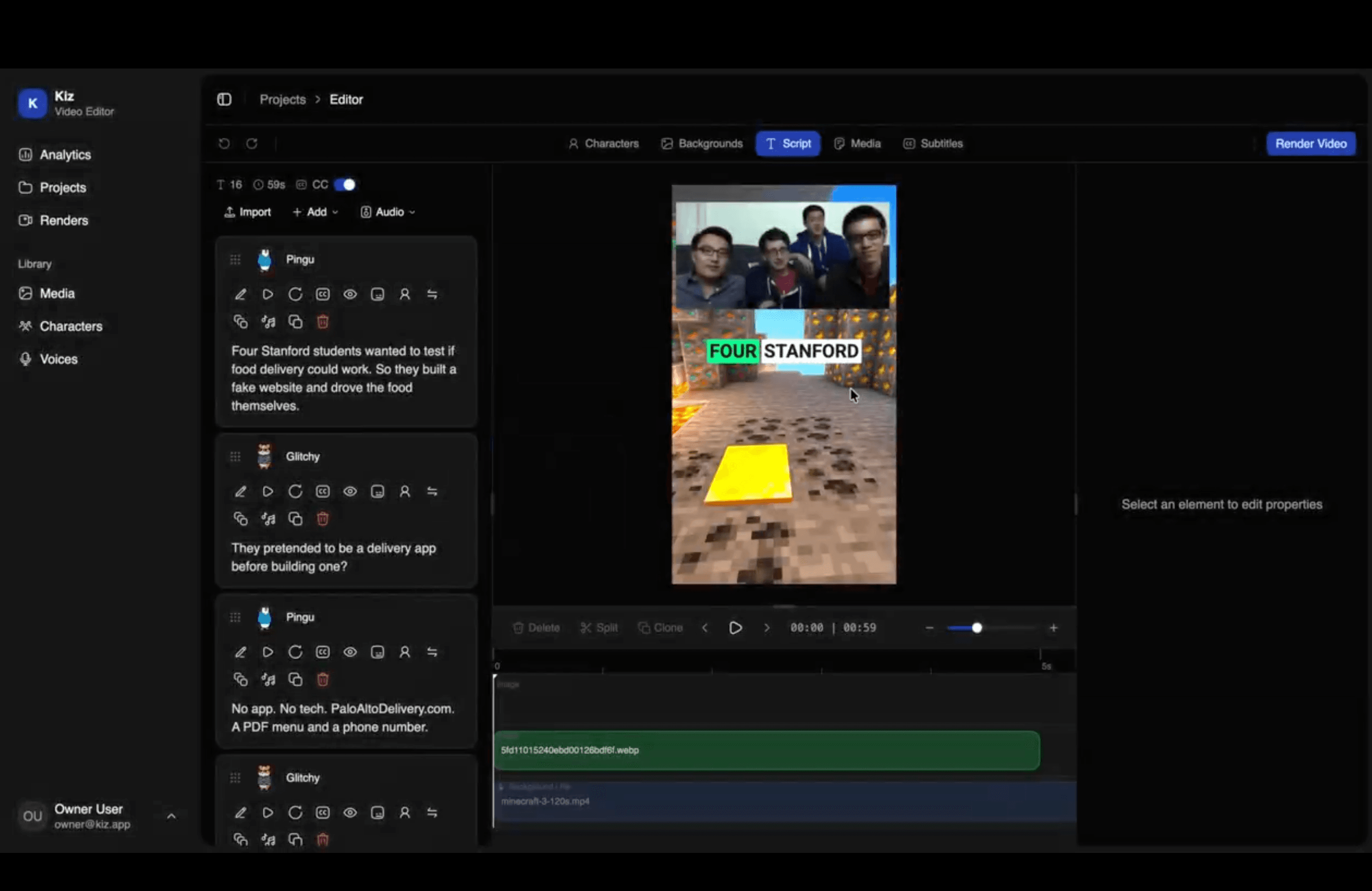This screenshot has width=1372, height=891.
Task: Click the timeline Split button
Action: pos(599,627)
